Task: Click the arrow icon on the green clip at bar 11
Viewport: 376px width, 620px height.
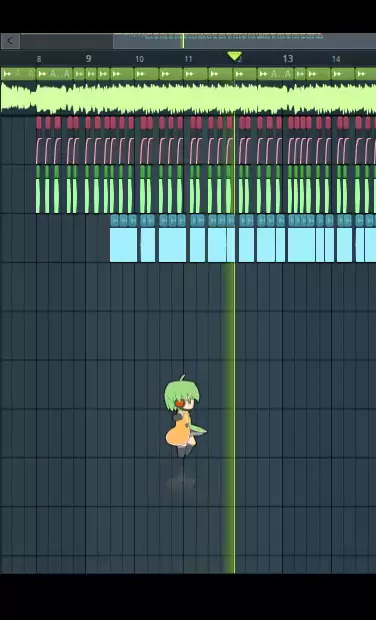Action: [190, 74]
